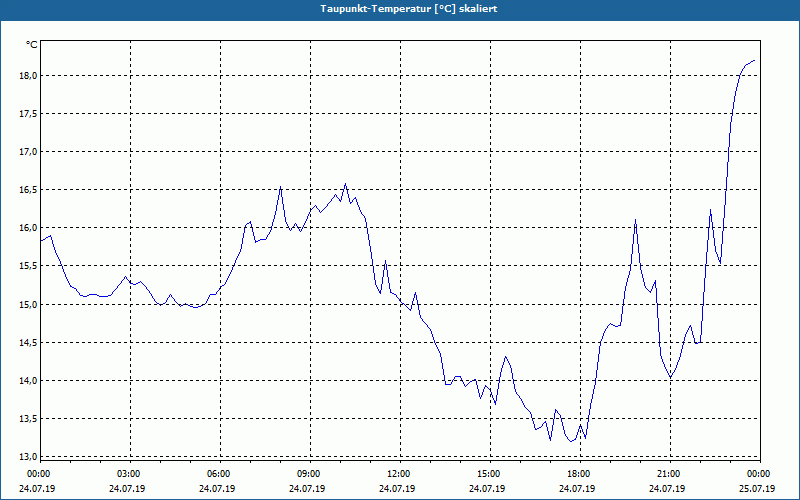Pick the 16,0 y-axis label
The height and width of the screenshot is (500, 800).
click(x=29, y=228)
